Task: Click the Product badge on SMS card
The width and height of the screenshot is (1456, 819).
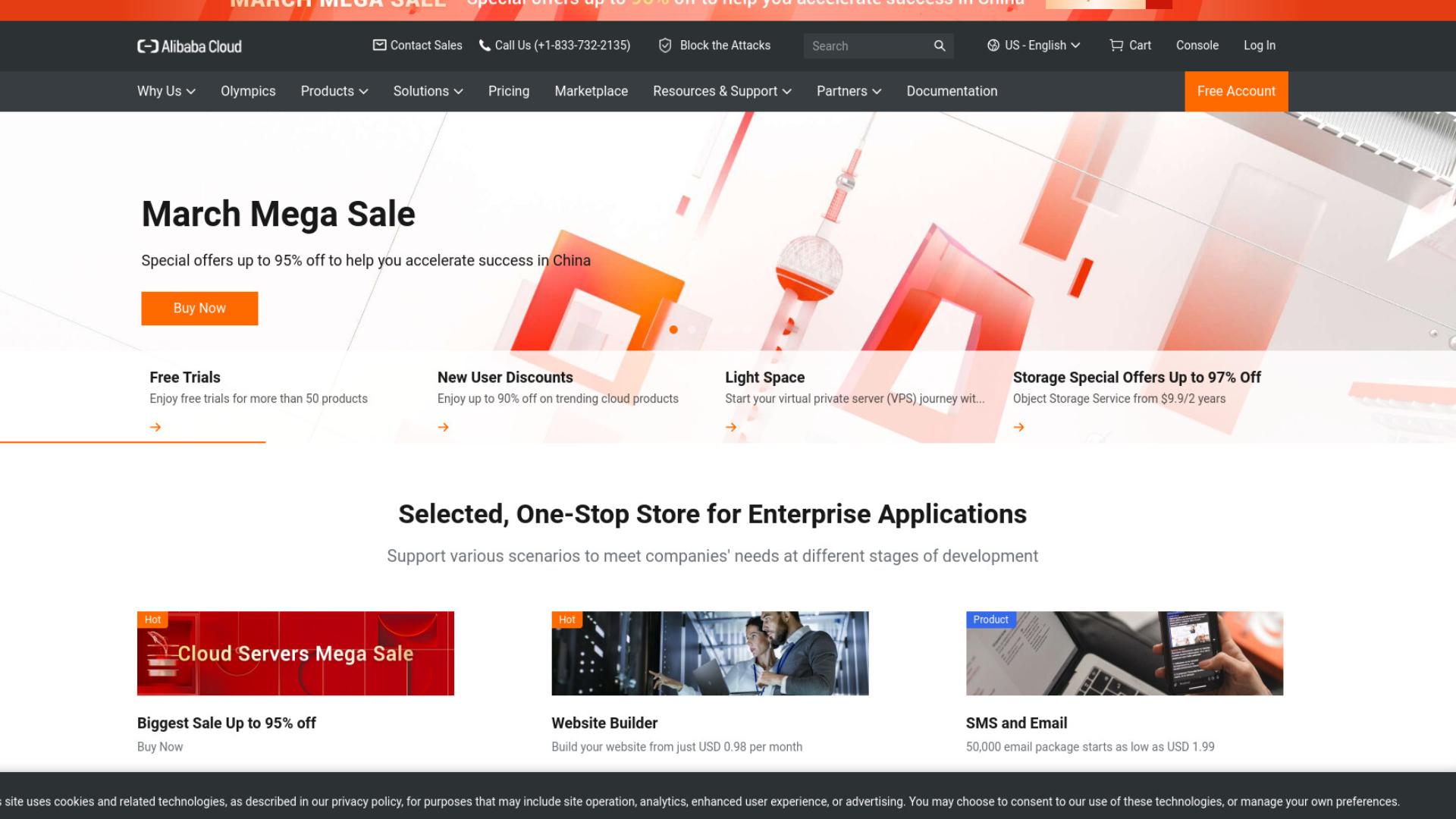Action: (990, 620)
